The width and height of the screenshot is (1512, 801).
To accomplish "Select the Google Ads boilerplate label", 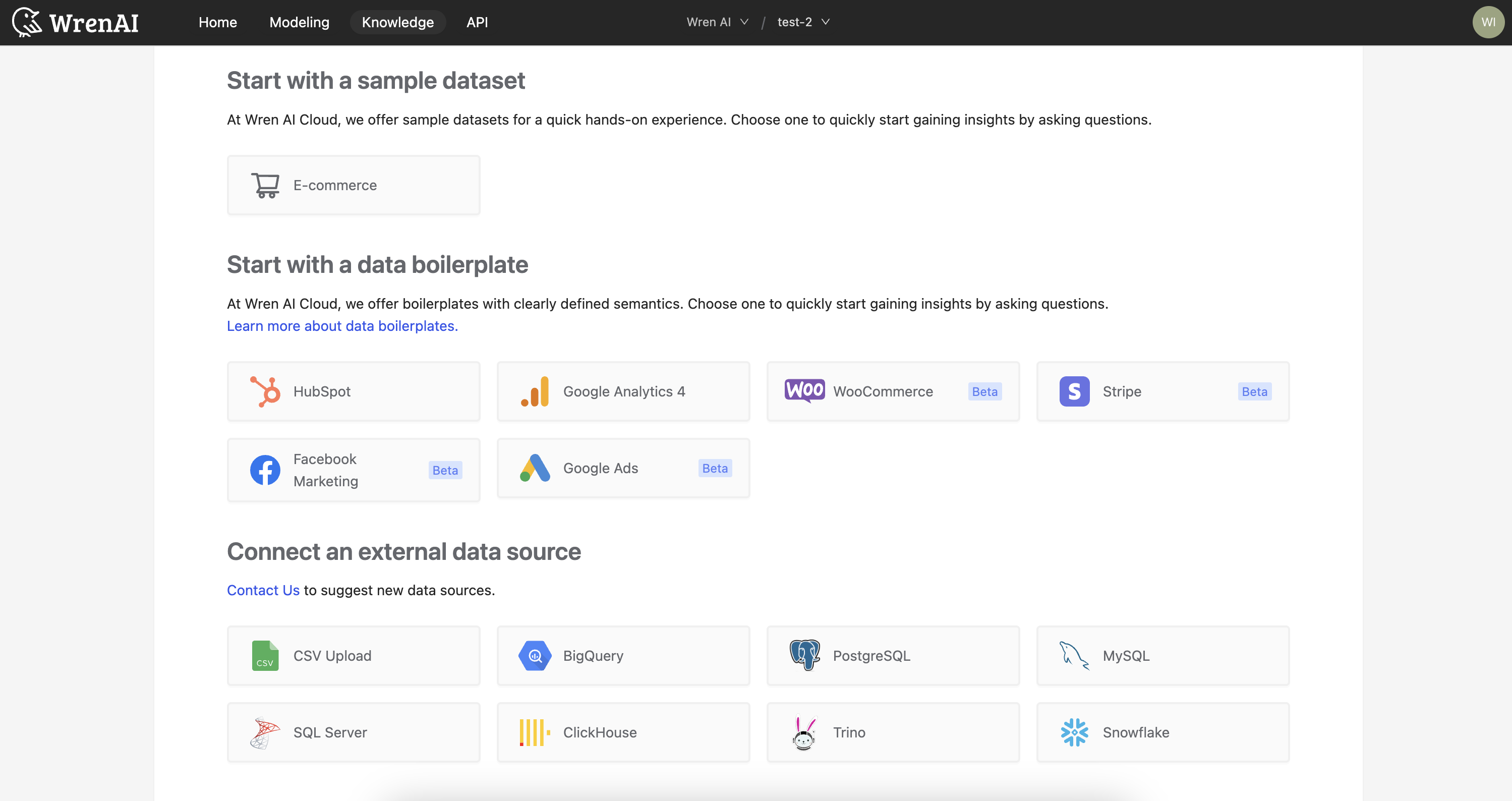I will tap(601, 468).
